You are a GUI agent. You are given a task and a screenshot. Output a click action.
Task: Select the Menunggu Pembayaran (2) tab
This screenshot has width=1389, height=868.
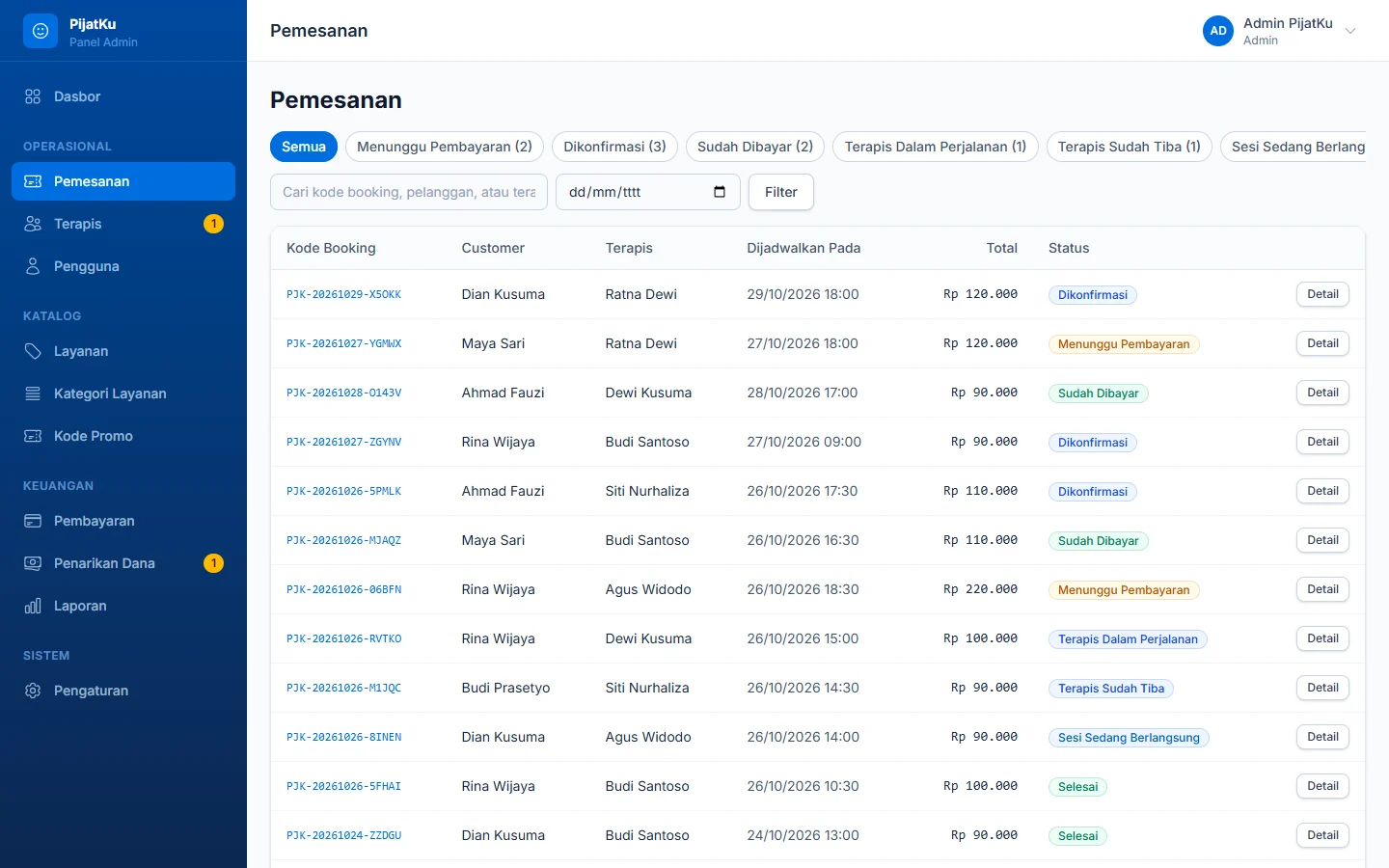[445, 147]
